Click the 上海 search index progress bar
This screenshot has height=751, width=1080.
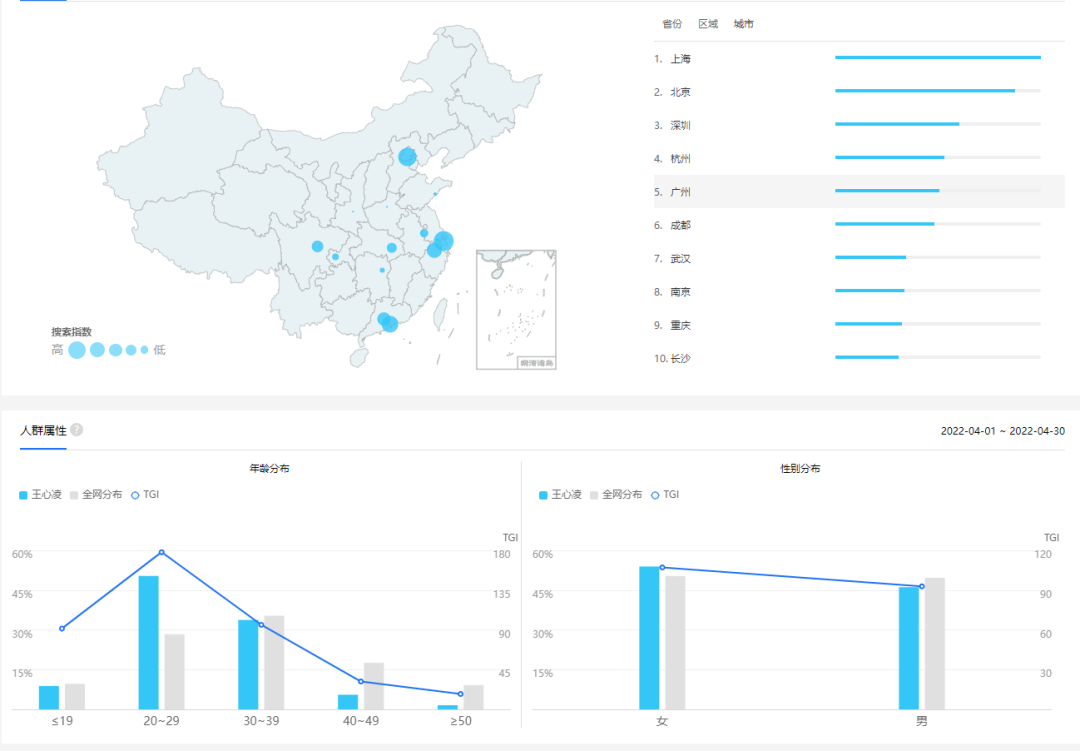(937, 57)
